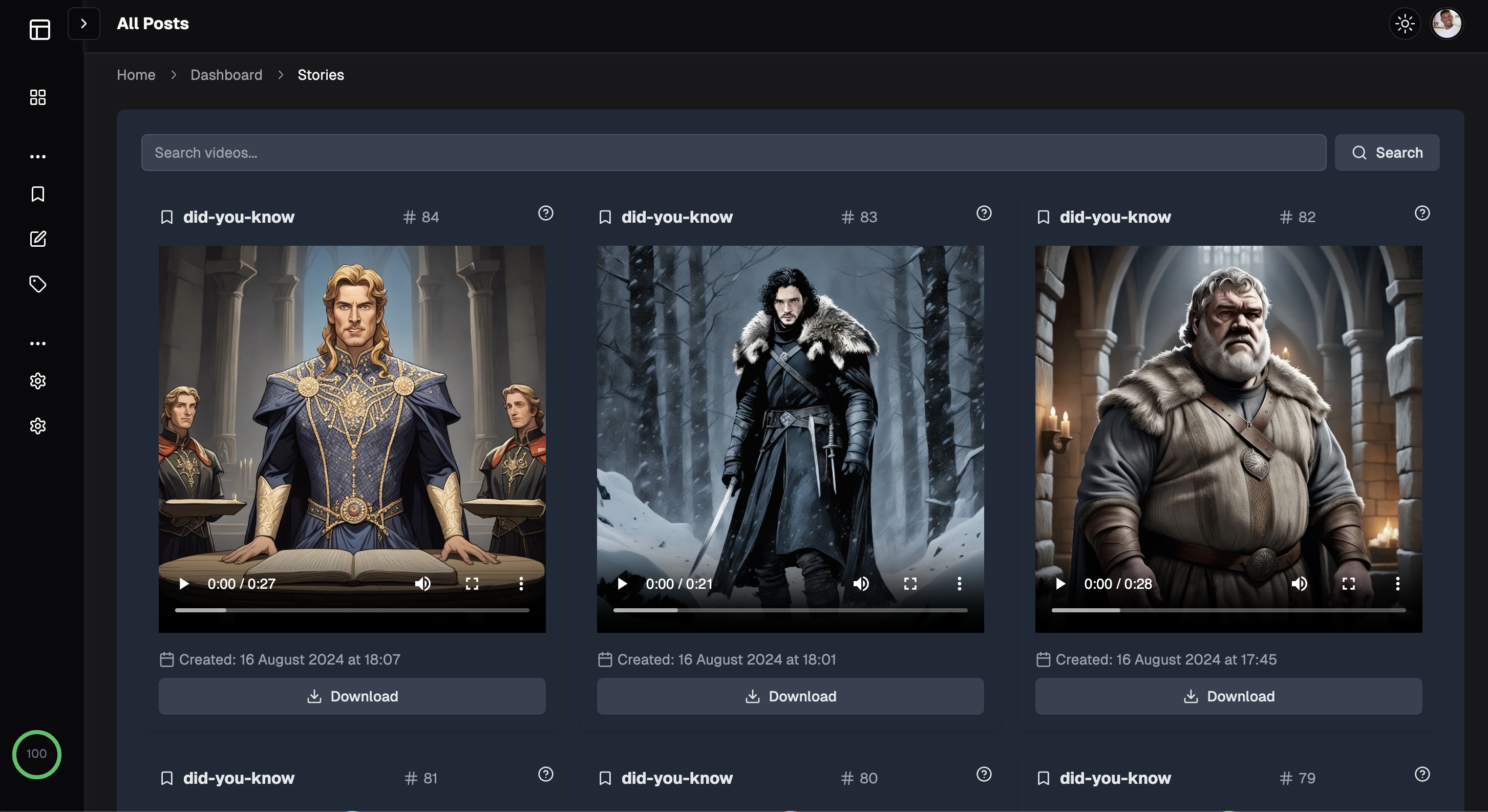Click the # 82 post number

point(1298,217)
